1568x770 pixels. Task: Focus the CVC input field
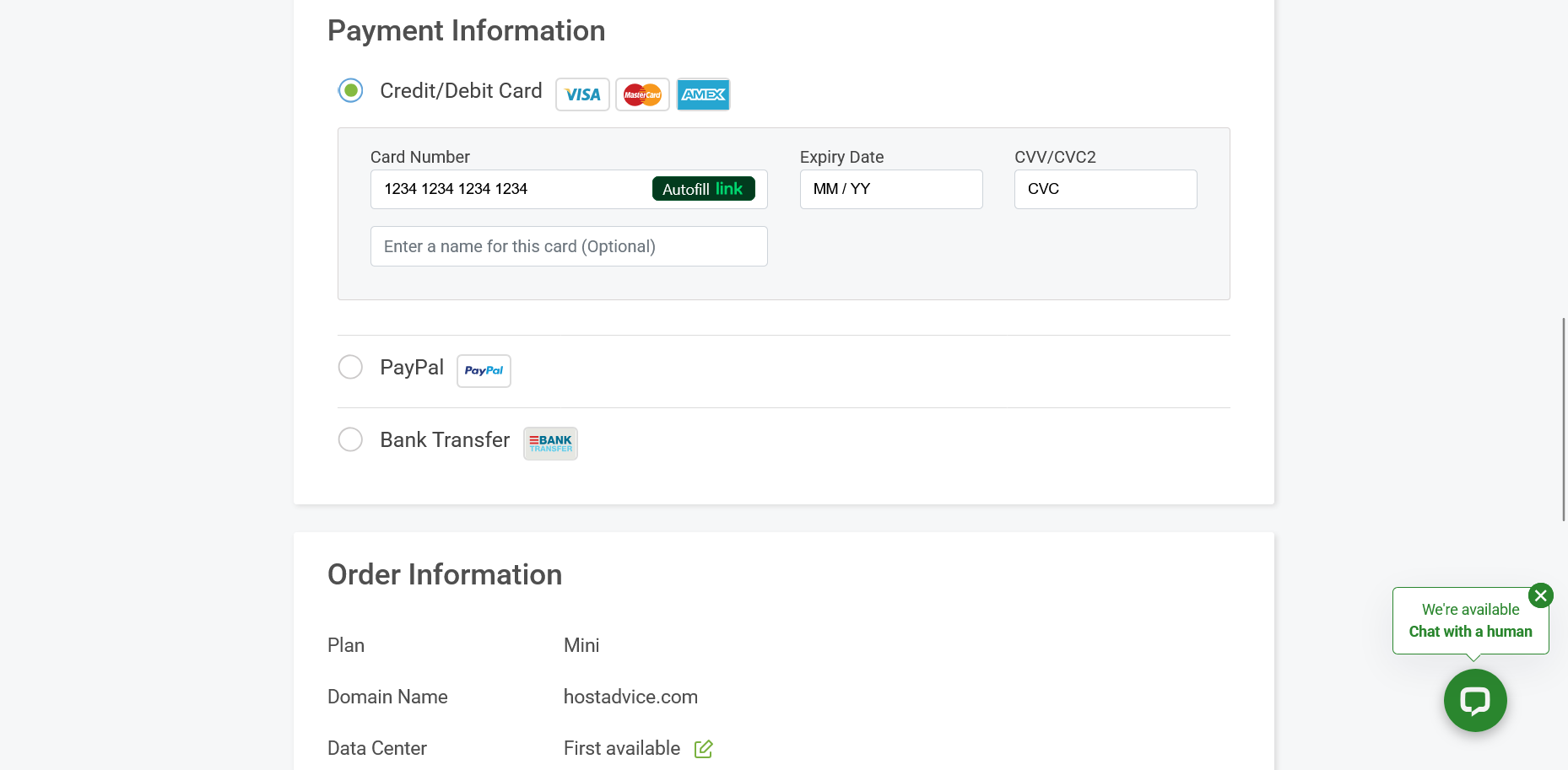click(1106, 189)
